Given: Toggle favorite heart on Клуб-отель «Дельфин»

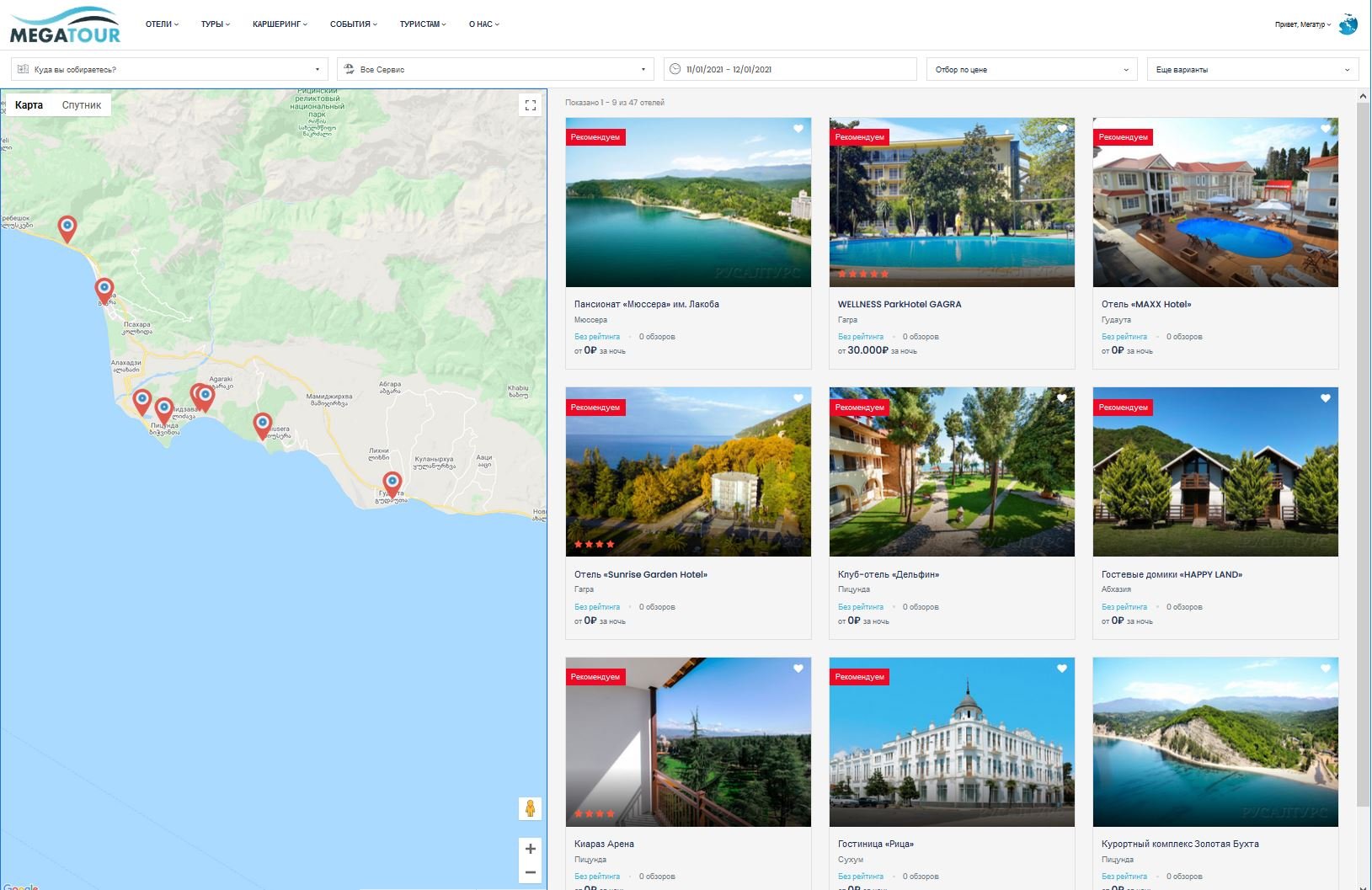Looking at the screenshot, I should (x=1061, y=398).
